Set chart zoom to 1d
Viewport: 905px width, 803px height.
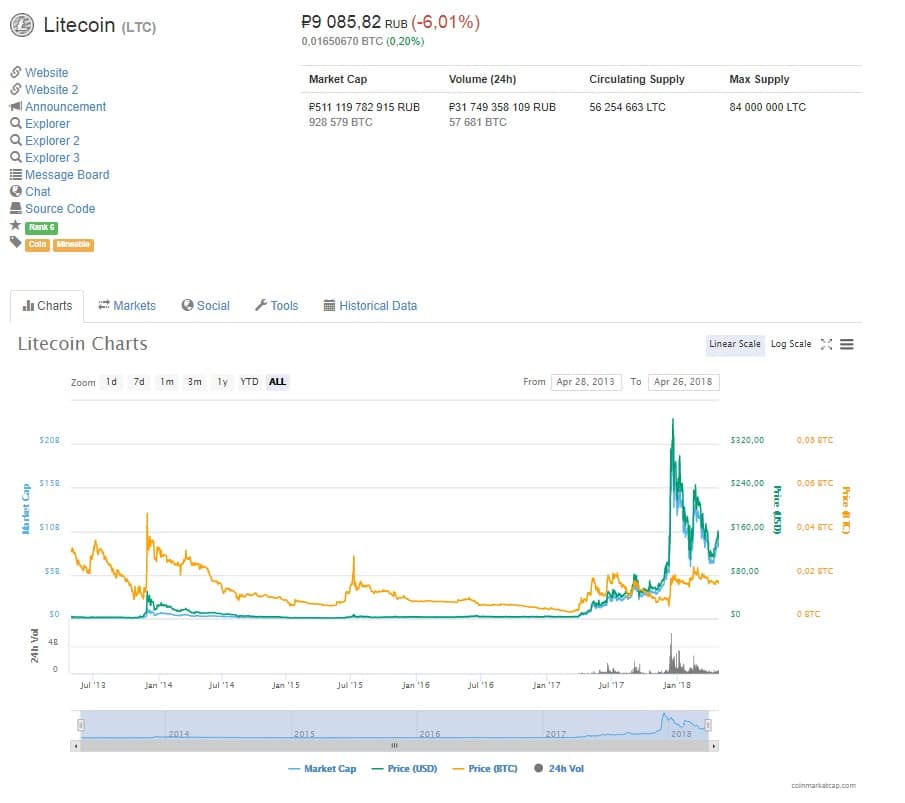111,382
